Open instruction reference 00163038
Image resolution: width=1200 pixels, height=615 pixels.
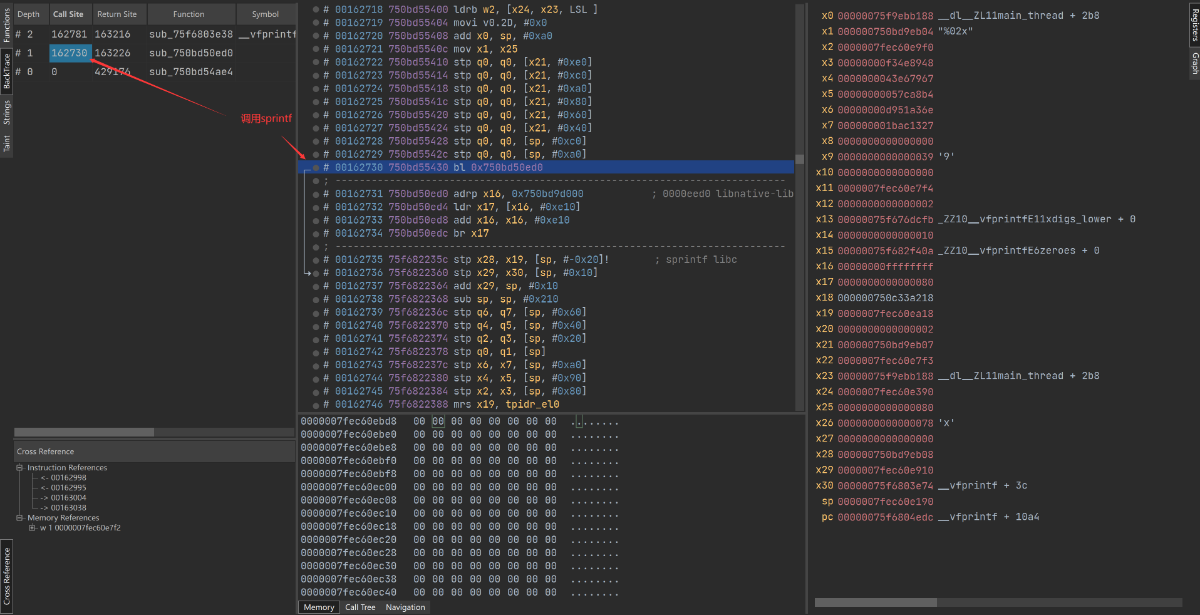[x=70, y=508]
